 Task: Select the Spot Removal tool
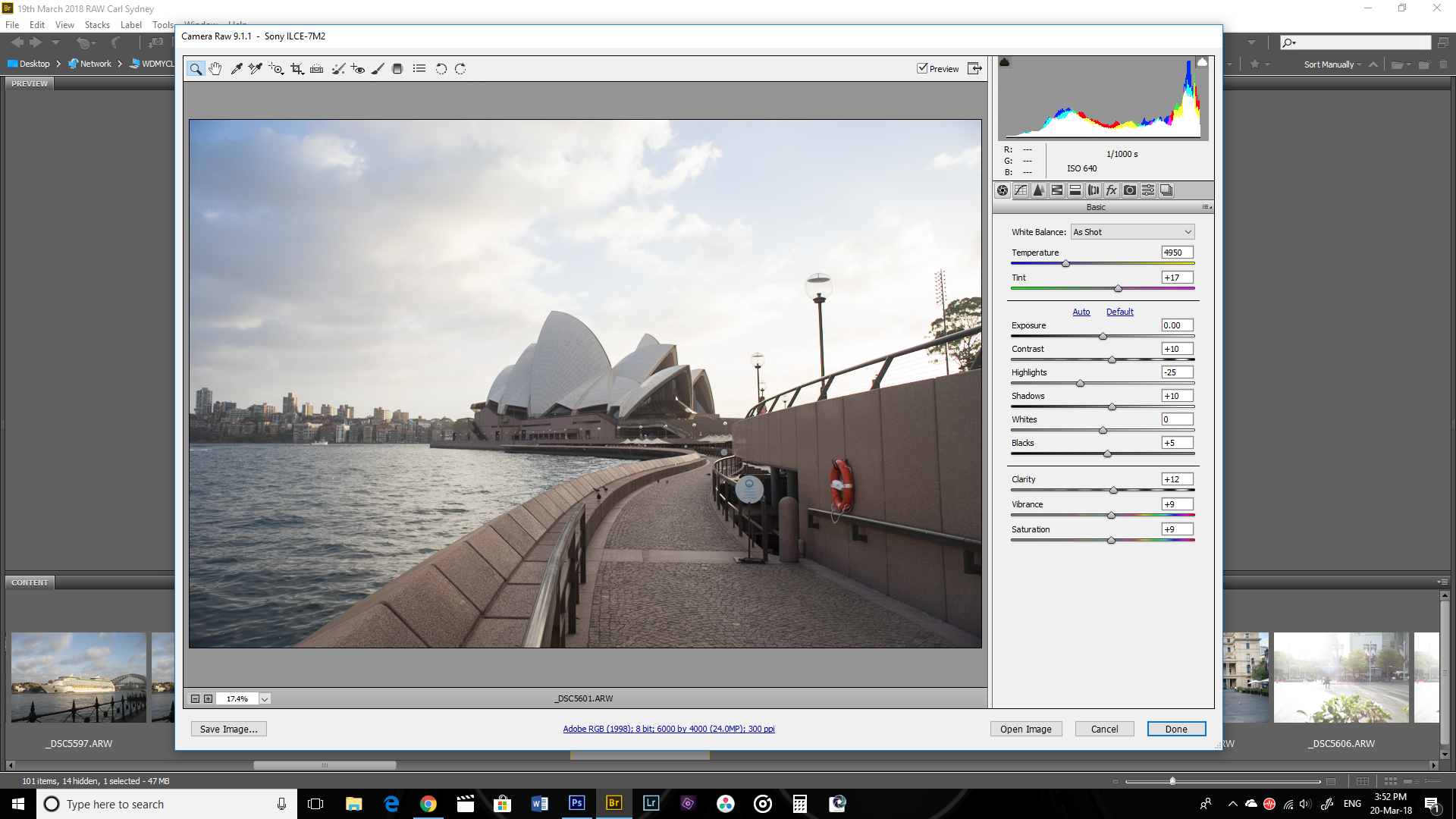[x=338, y=68]
